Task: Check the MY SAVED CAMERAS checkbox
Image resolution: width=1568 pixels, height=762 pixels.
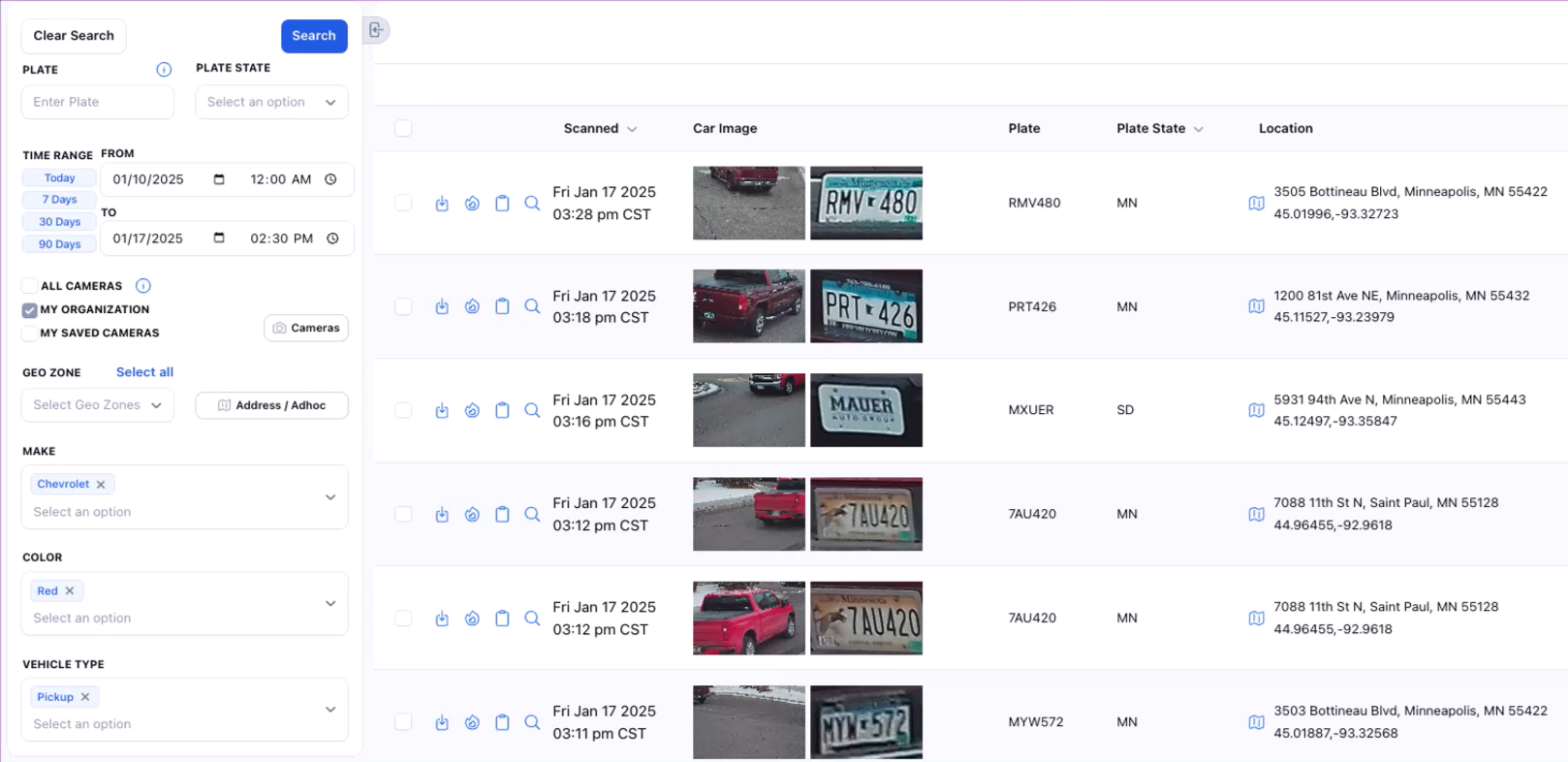Action: click(x=30, y=333)
